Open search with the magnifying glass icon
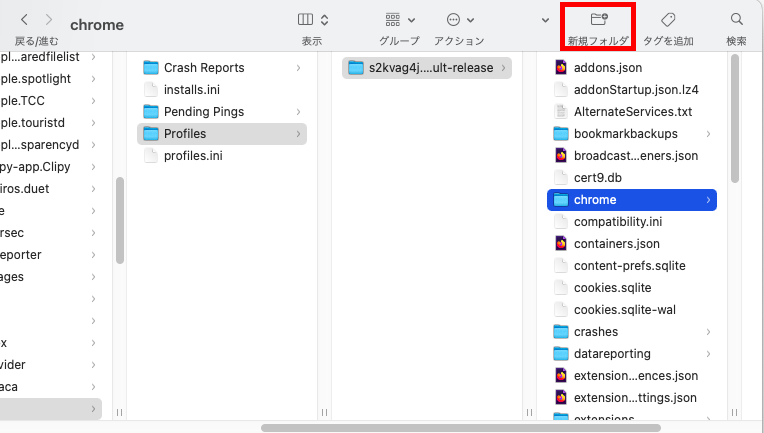764x433 pixels. (737, 19)
